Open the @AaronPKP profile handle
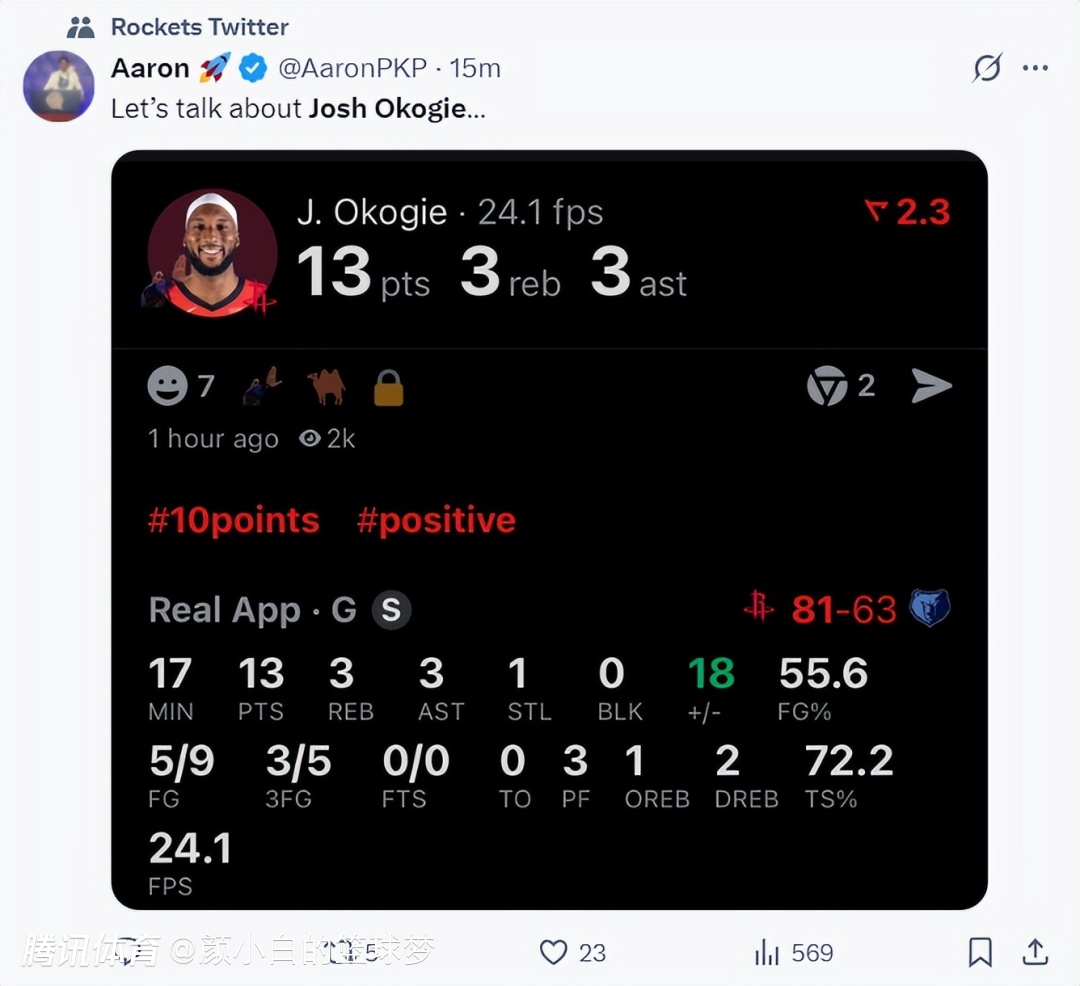This screenshot has width=1080, height=986. 352,68
